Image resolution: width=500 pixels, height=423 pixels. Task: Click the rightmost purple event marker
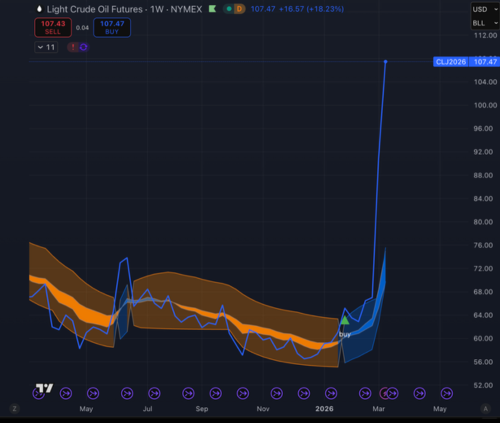coord(447,394)
